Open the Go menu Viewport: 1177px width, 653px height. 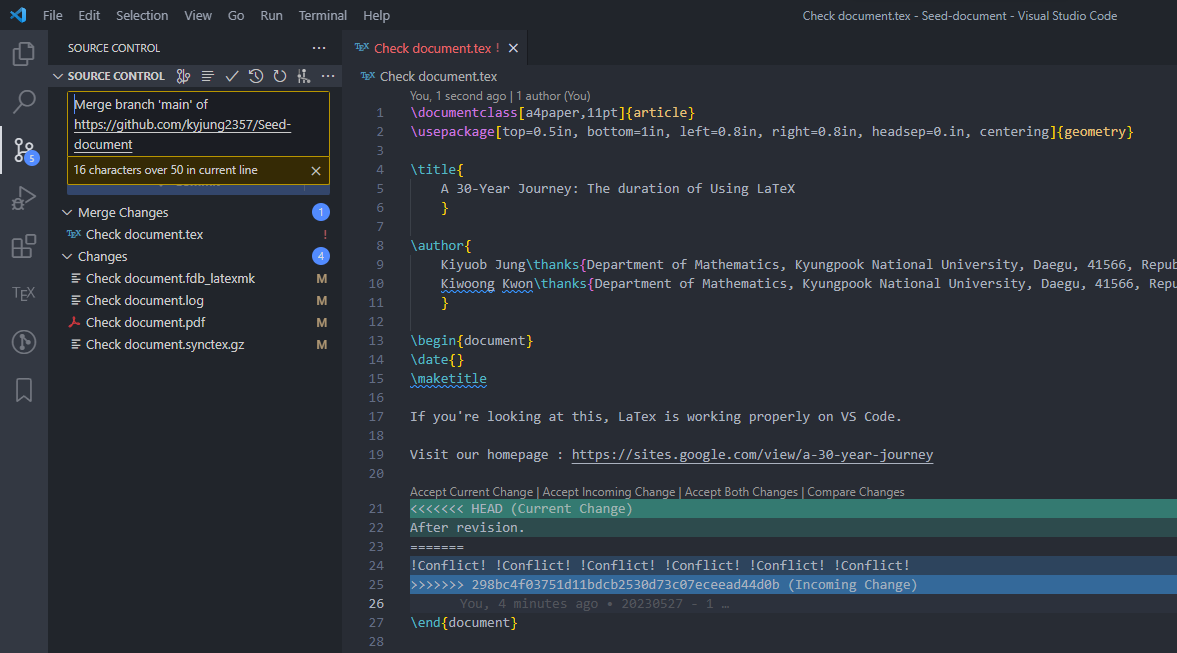[x=236, y=15]
